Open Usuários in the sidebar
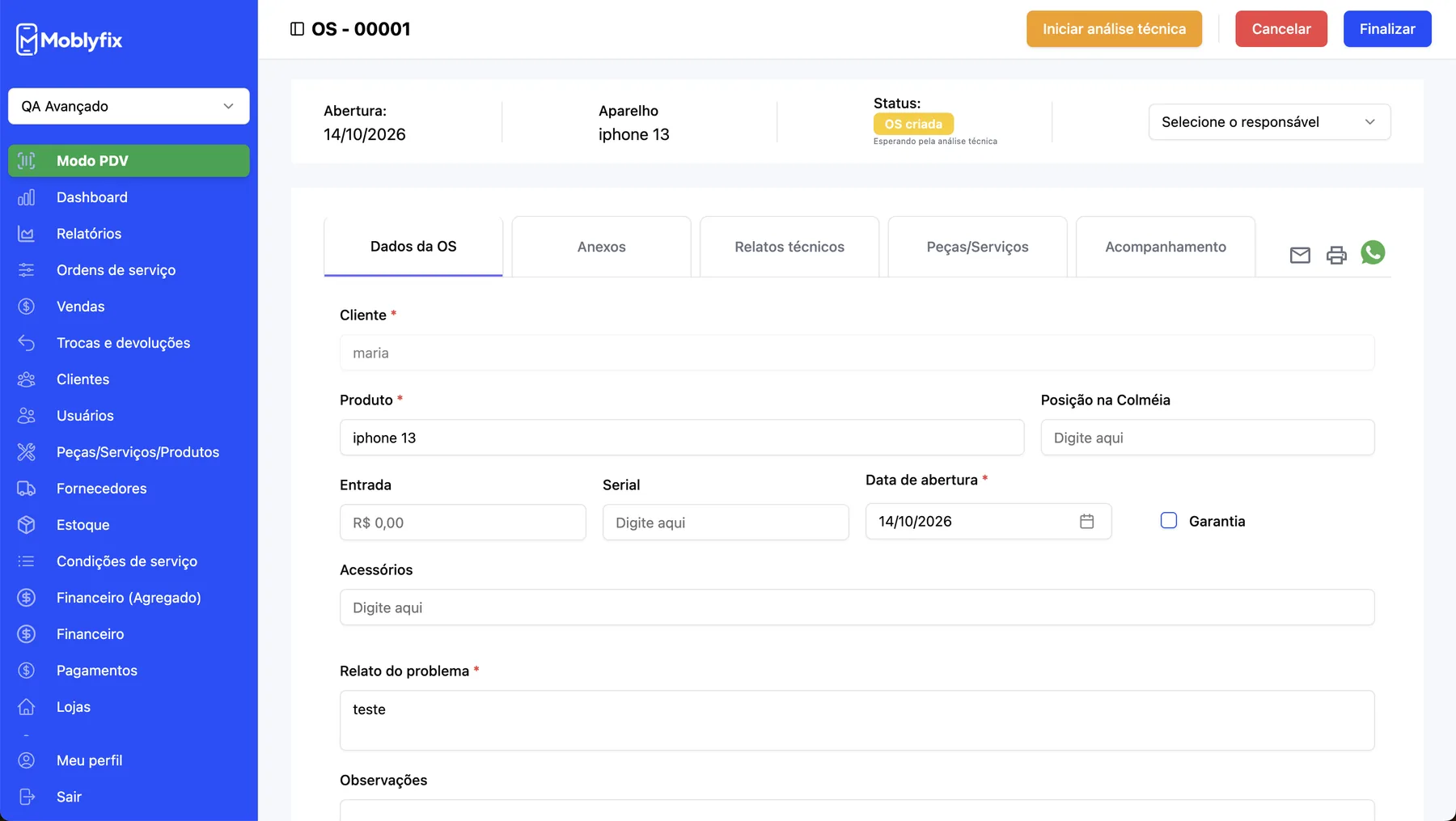This screenshot has height=821, width=1456. coord(129,416)
